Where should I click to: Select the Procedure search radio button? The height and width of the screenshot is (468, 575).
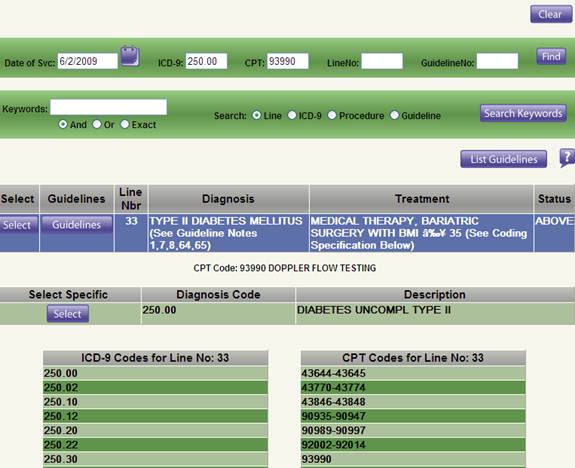(x=332, y=115)
